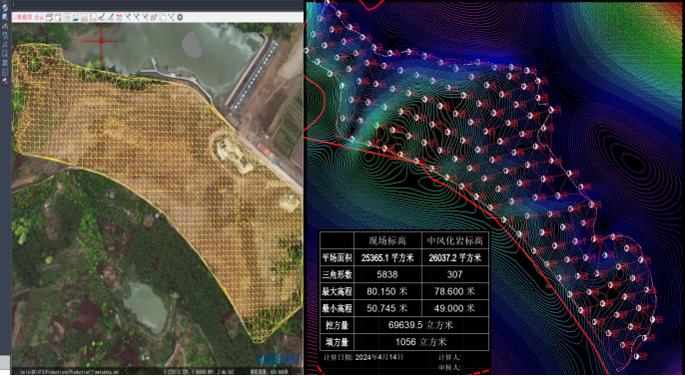Click the 现场标高 column header in the table
The height and width of the screenshot is (376, 685).
point(387,241)
